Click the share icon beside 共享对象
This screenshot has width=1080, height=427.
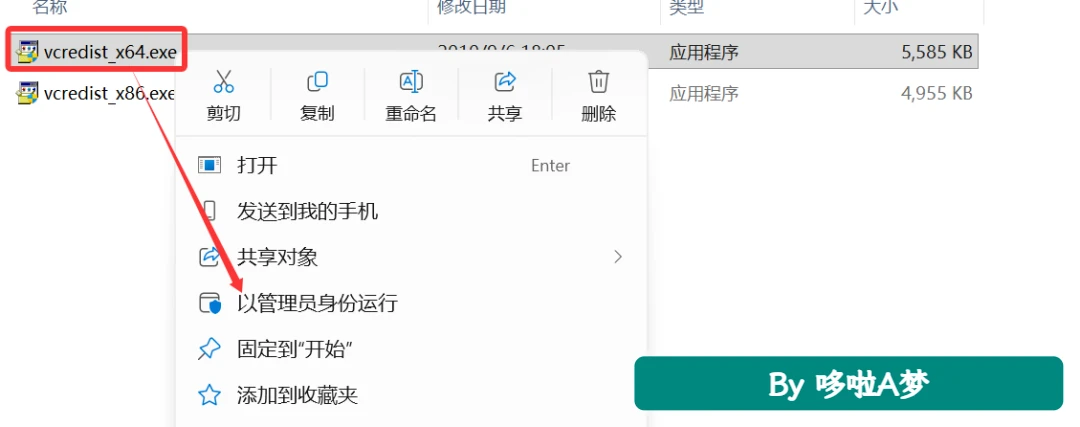coord(209,258)
